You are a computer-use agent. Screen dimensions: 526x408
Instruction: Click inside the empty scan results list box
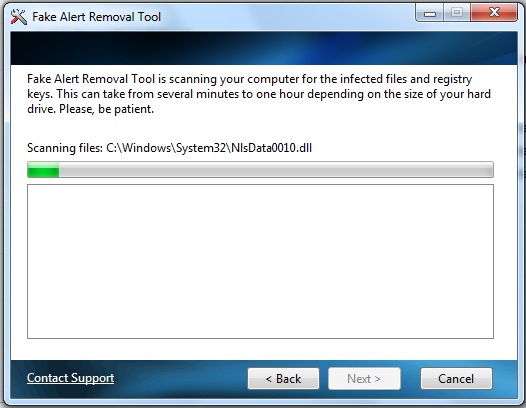tap(260, 261)
